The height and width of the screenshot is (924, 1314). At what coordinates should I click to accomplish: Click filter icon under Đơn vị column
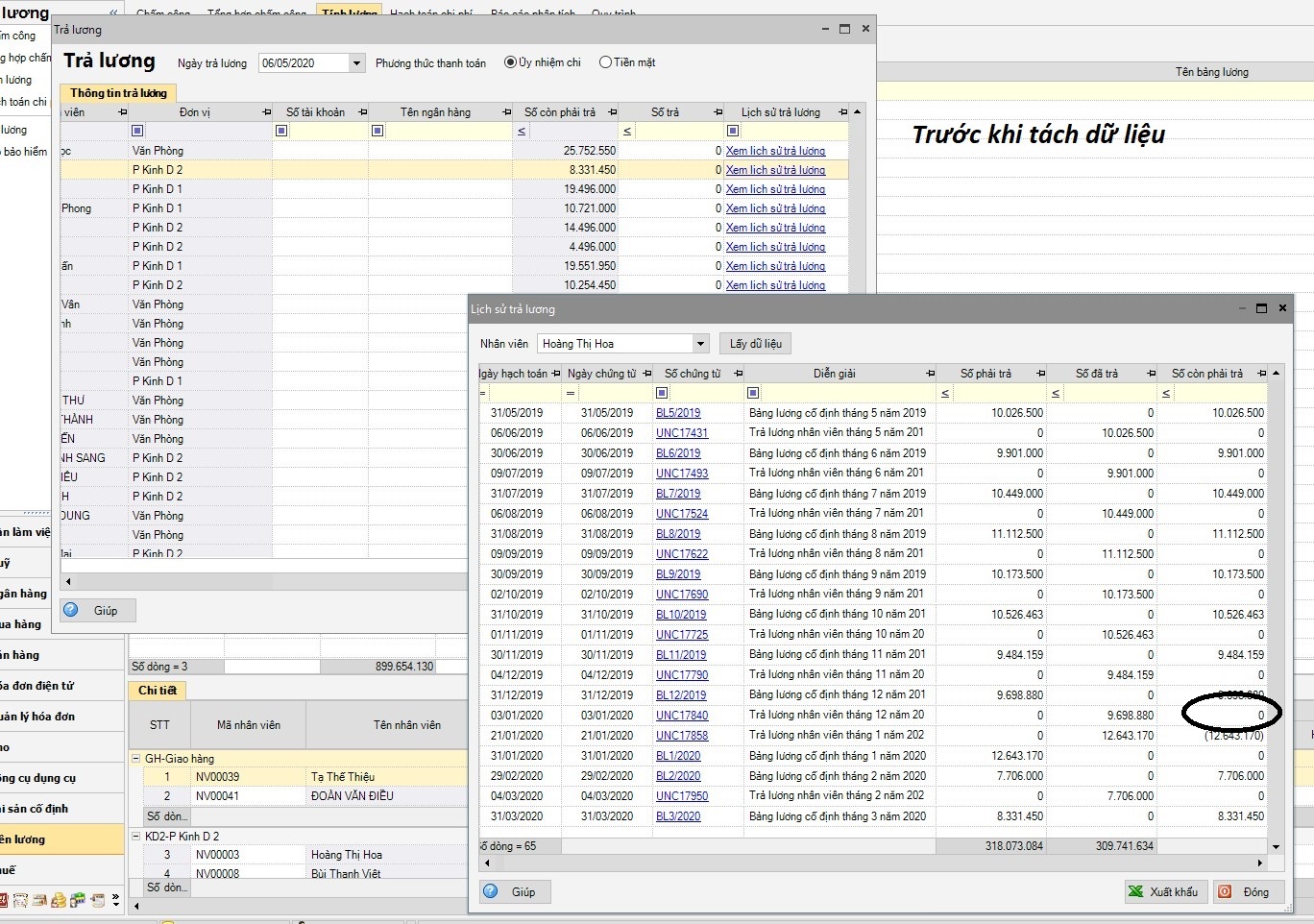pos(137,131)
